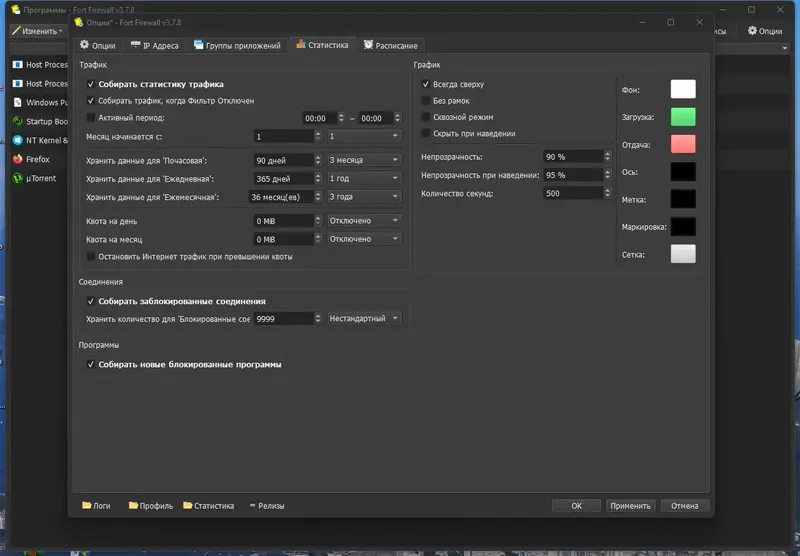Switch to the Расписание tab

click(x=391, y=45)
